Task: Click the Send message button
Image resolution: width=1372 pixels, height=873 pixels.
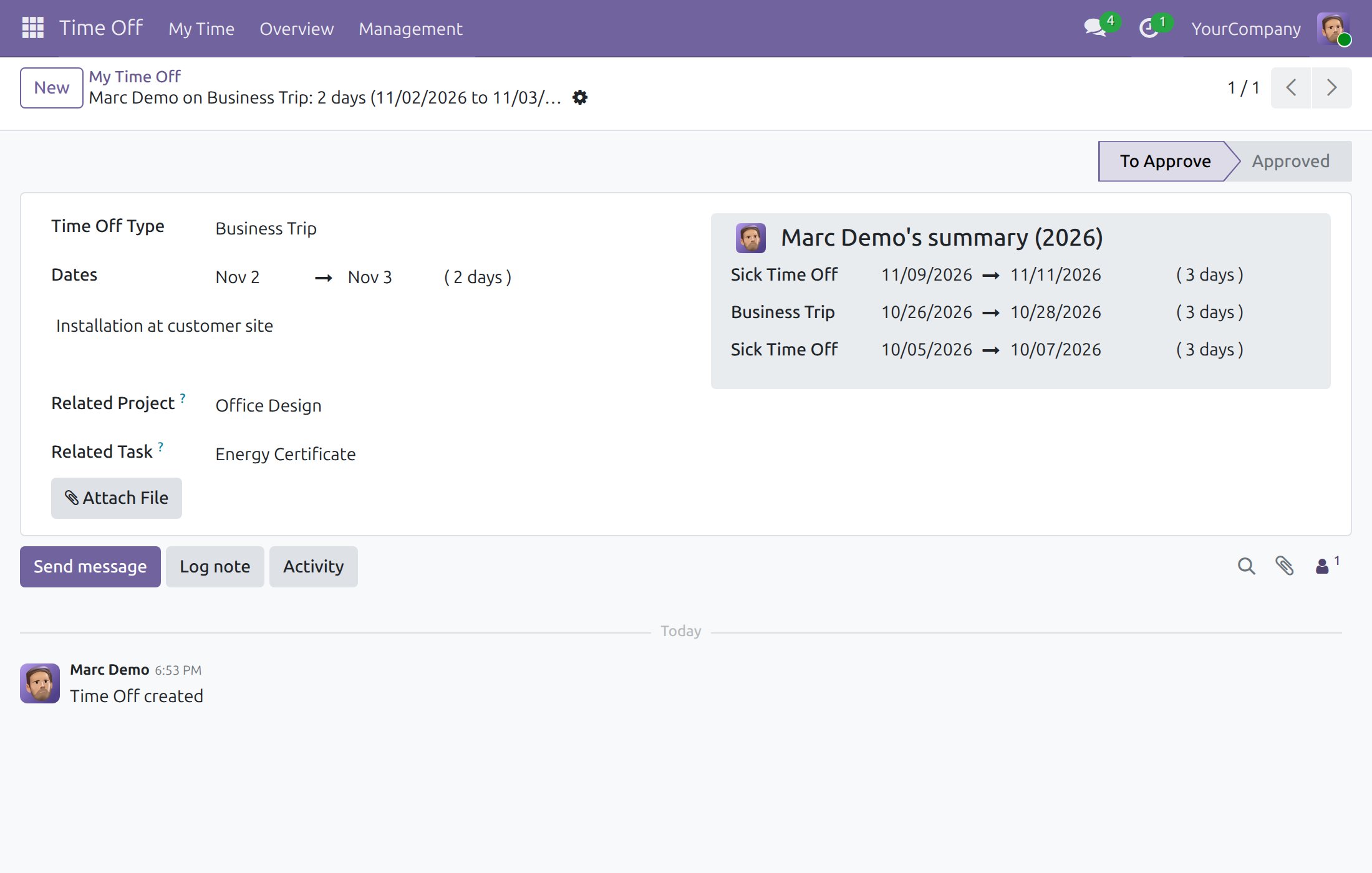Action: pos(90,566)
